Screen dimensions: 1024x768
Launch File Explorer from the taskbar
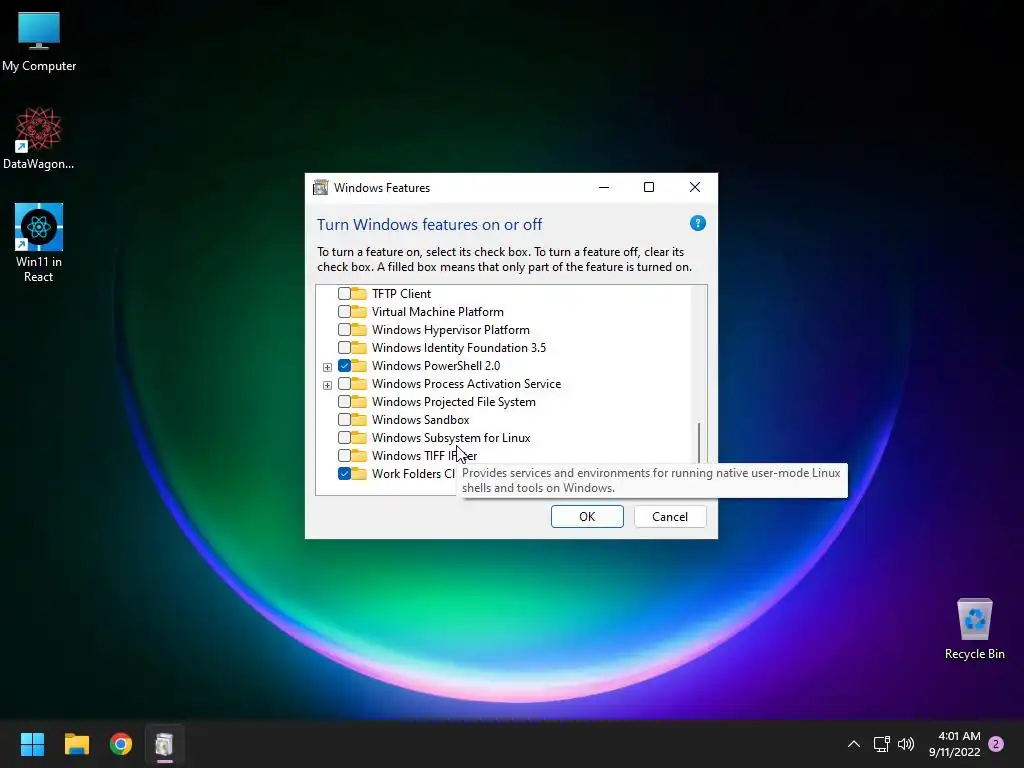click(x=76, y=744)
